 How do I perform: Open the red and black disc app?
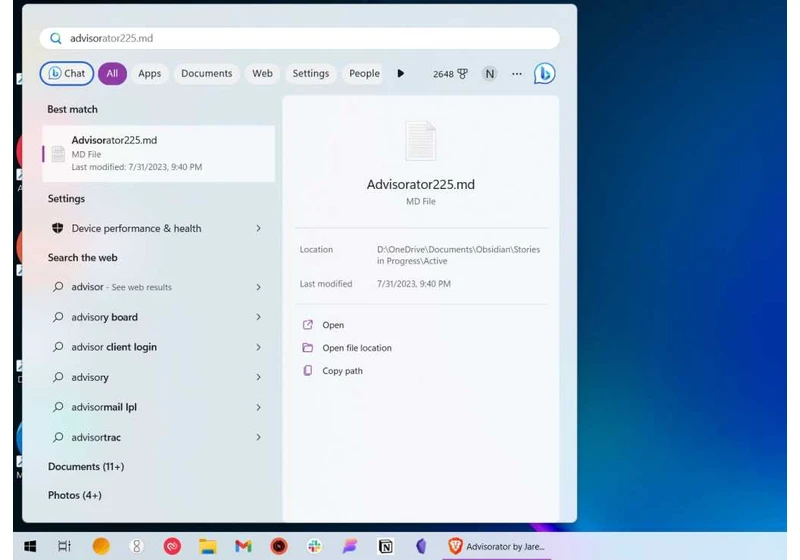279,547
